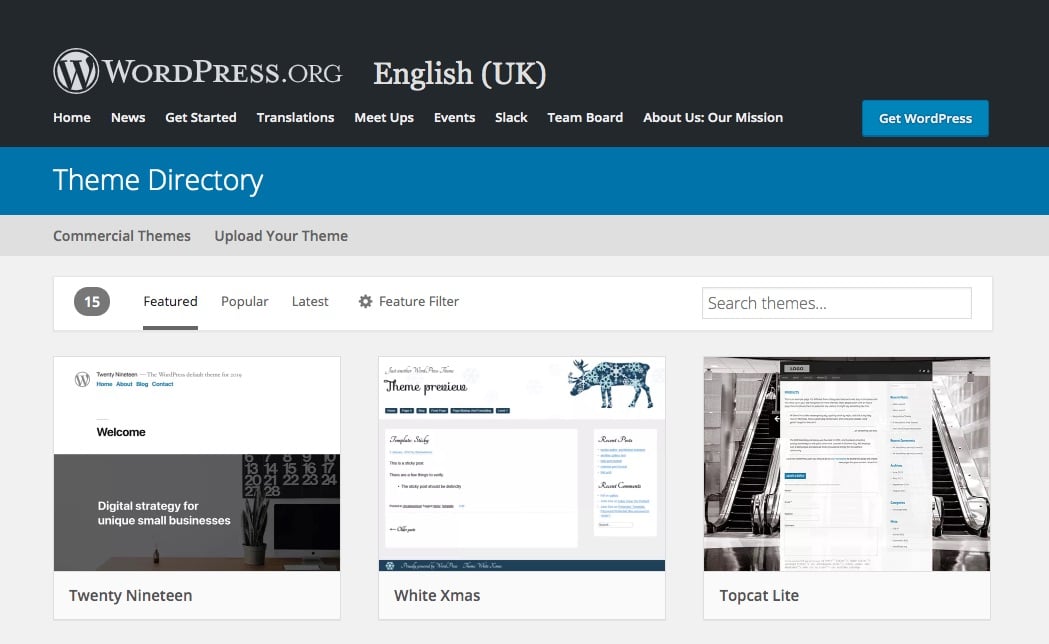Change language from English (UK)
Screen dimensions: 1049x644
459,74
